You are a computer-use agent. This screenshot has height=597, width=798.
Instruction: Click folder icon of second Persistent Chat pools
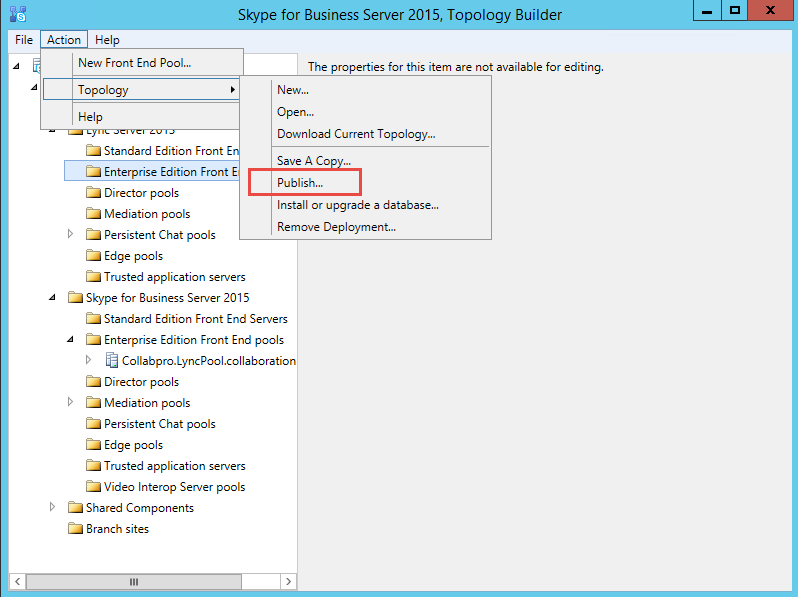click(x=93, y=423)
